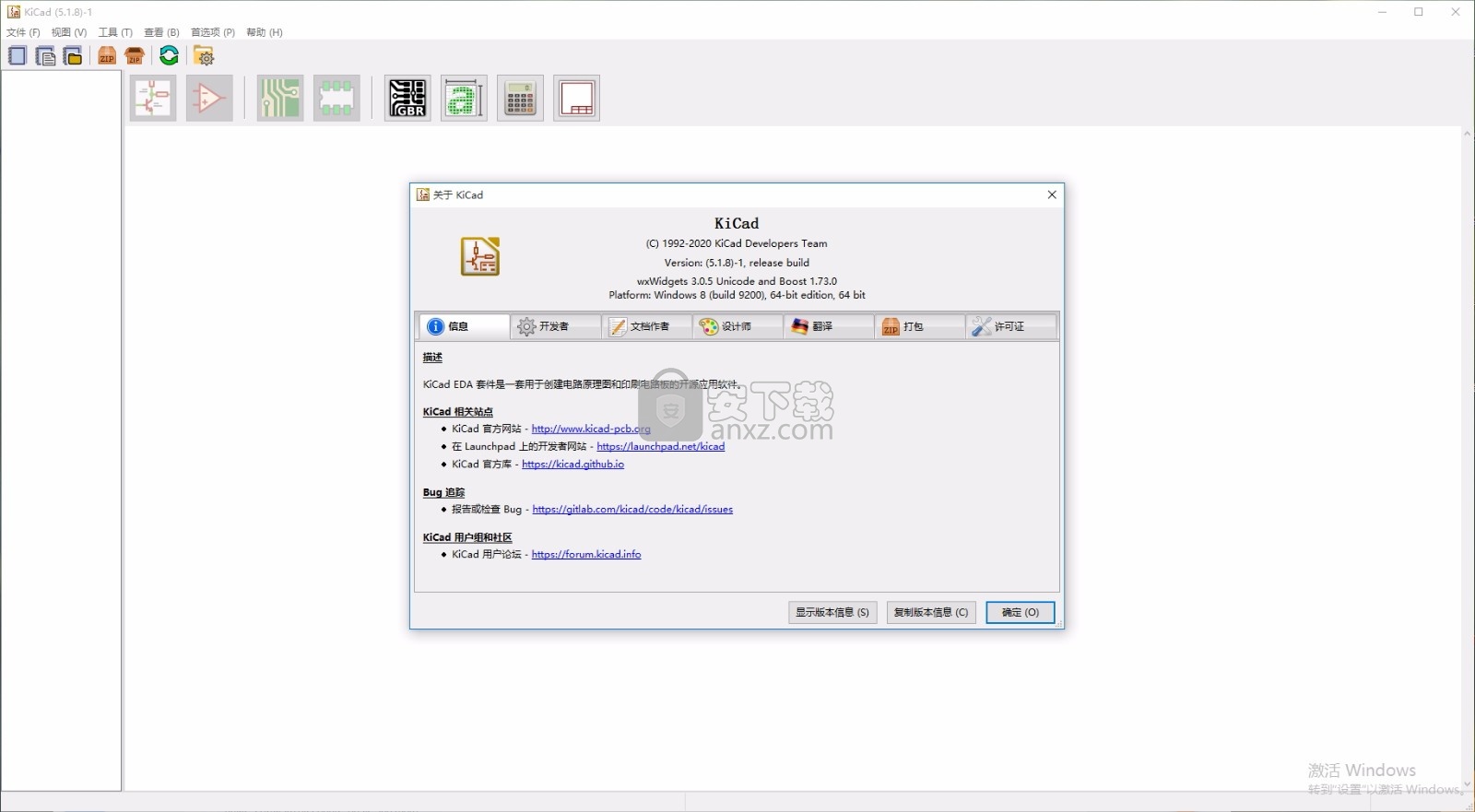Viewport: 1475px width, 812px height.
Task: Click the 'KiCad 用户组和社区' heading
Action: (x=467, y=537)
